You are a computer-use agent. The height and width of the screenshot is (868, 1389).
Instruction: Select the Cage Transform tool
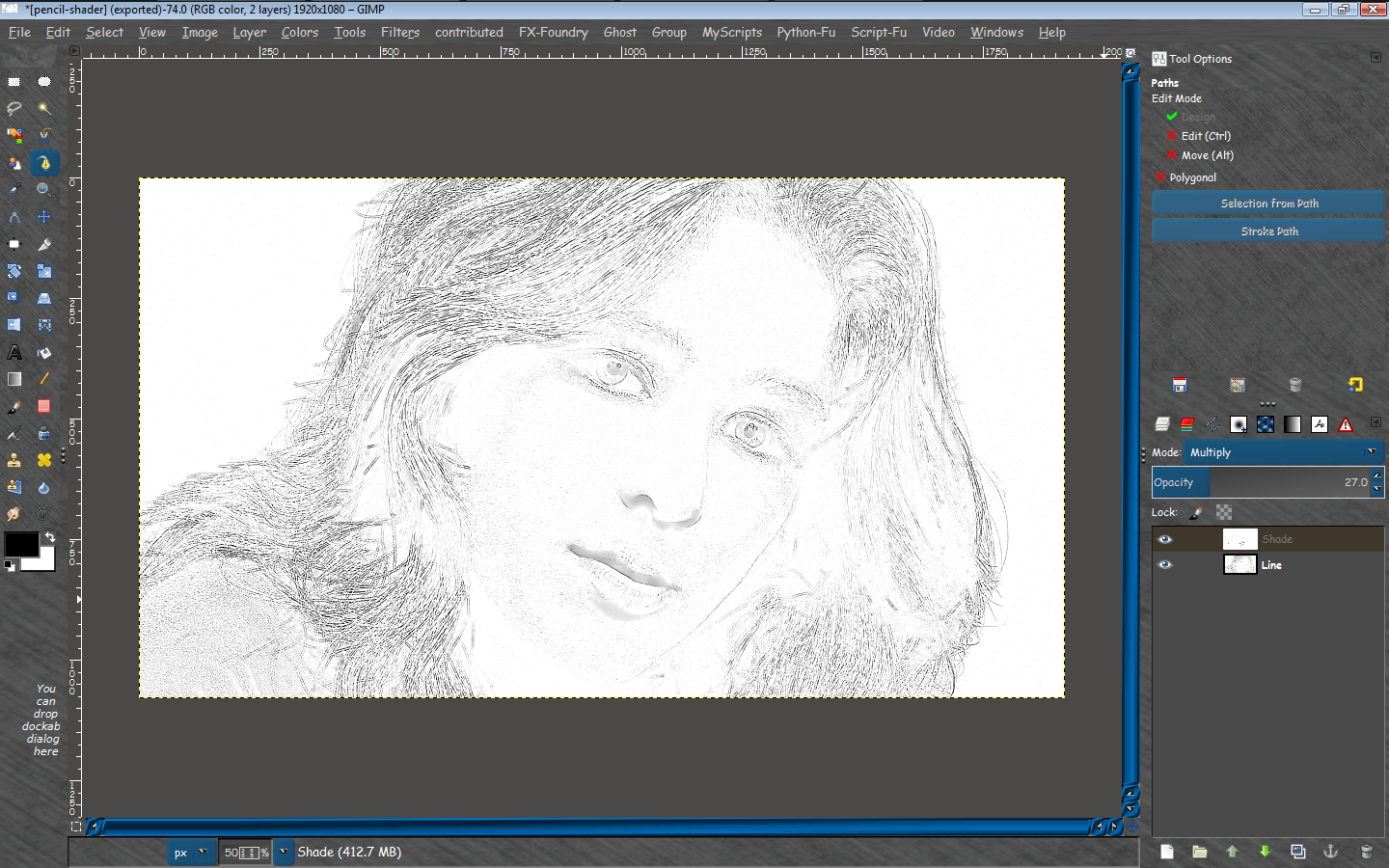[44, 325]
